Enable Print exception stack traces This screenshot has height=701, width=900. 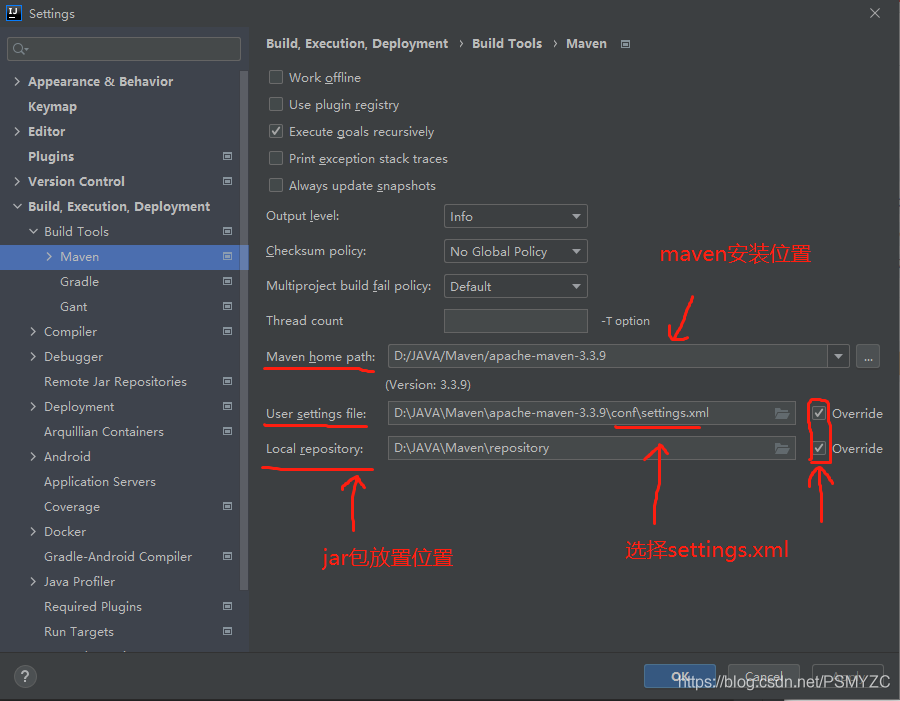276,158
